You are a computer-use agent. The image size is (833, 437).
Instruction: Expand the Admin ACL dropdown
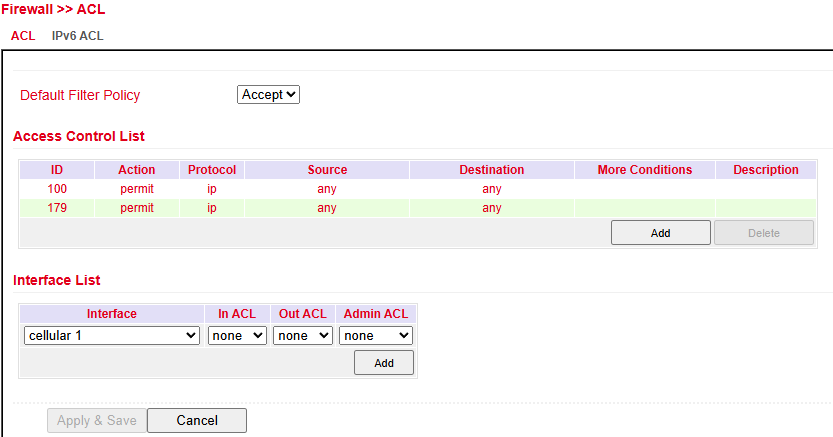pos(376,336)
